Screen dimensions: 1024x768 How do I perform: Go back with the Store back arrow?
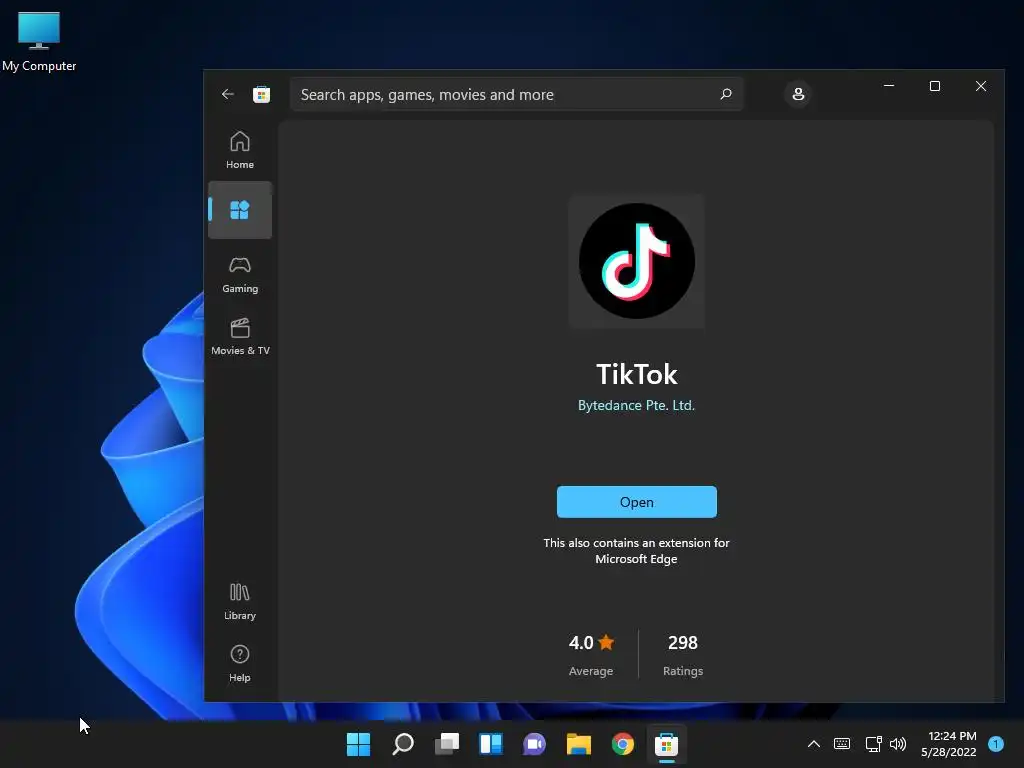tap(227, 94)
